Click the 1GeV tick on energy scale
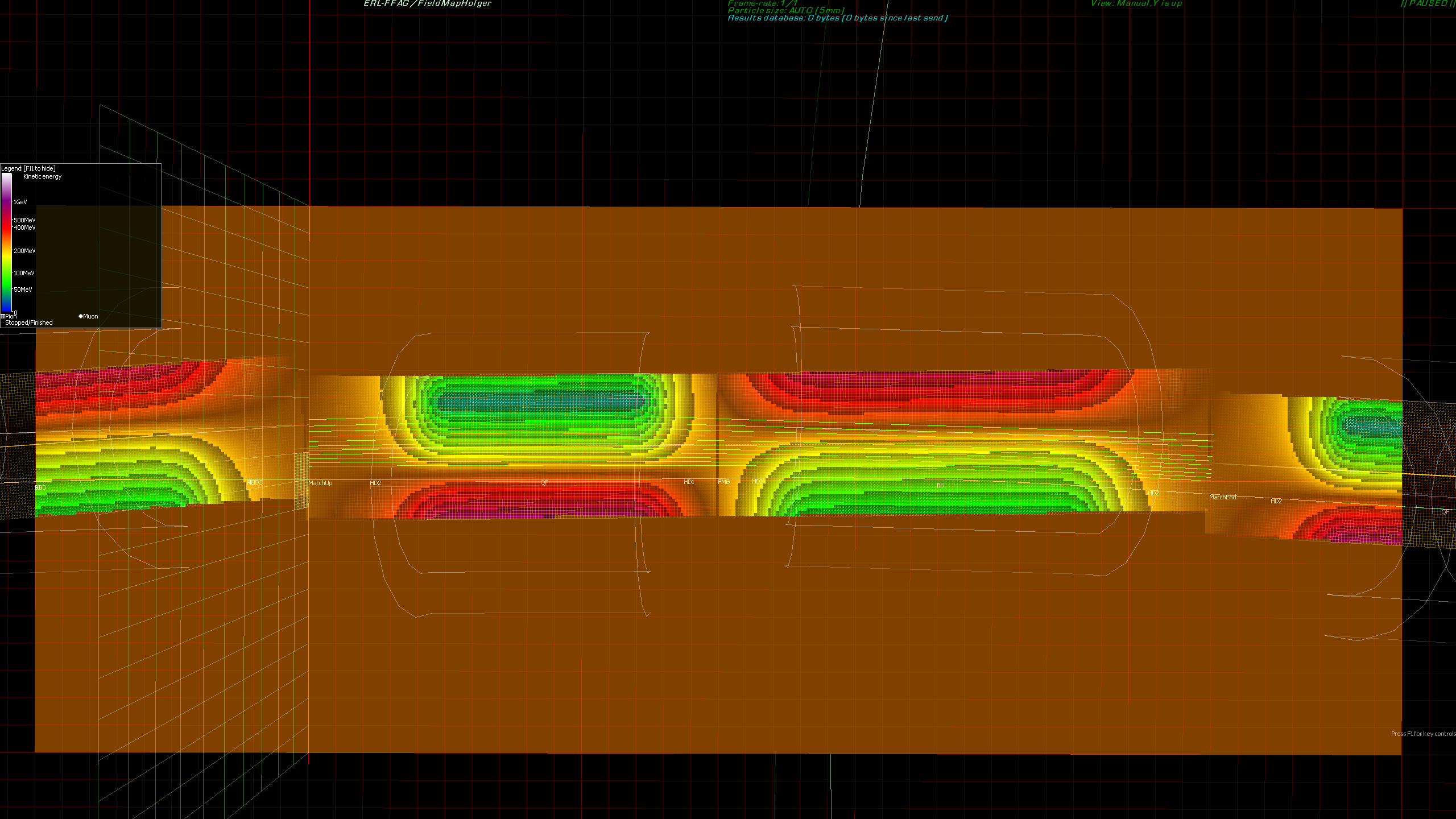The image size is (1456, 819). pos(20,202)
